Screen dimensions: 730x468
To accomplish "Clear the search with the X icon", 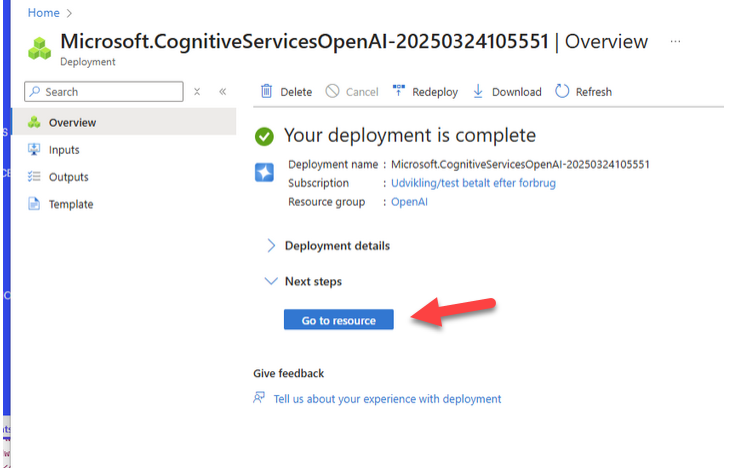I will [197, 92].
